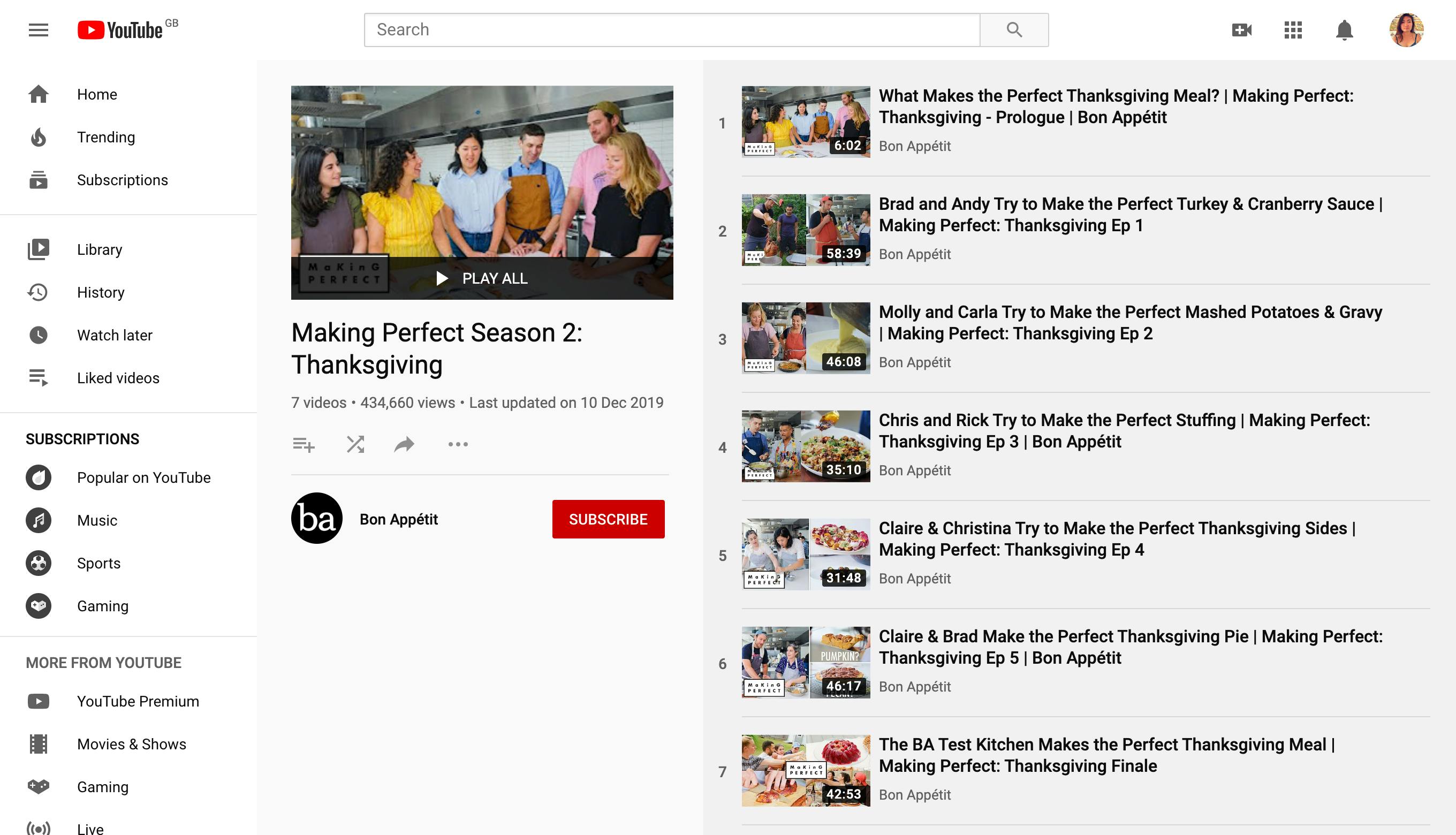The width and height of the screenshot is (1456, 835).
Task: Open Claire & Christina Thanksgiving Sides title
Action: click(x=1117, y=538)
